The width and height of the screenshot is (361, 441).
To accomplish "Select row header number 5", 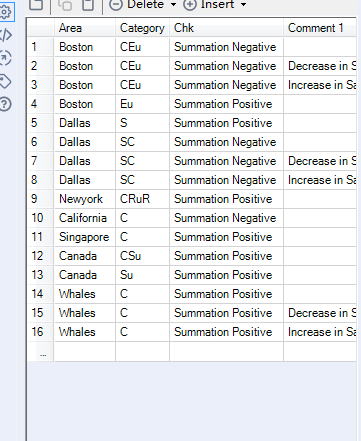I will (40, 123).
